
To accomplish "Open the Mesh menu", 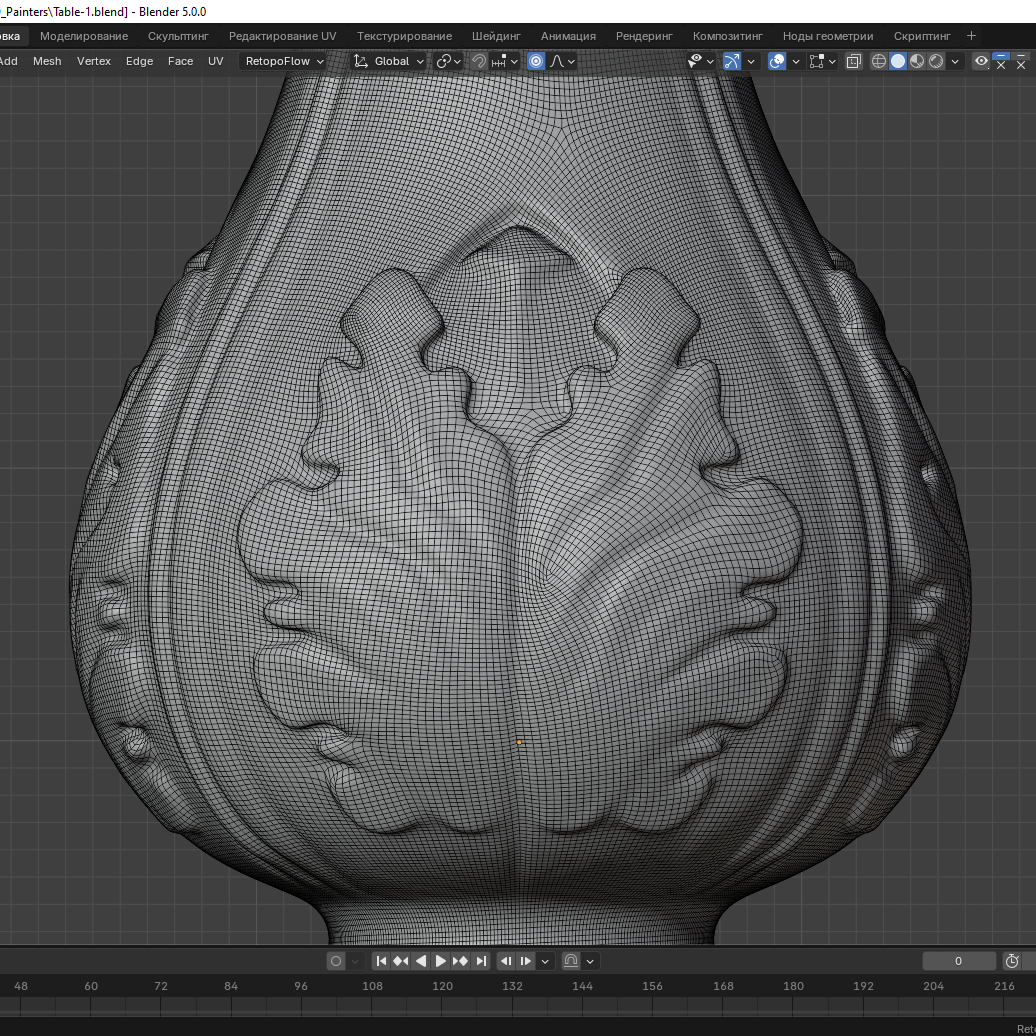I will click(47, 61).
